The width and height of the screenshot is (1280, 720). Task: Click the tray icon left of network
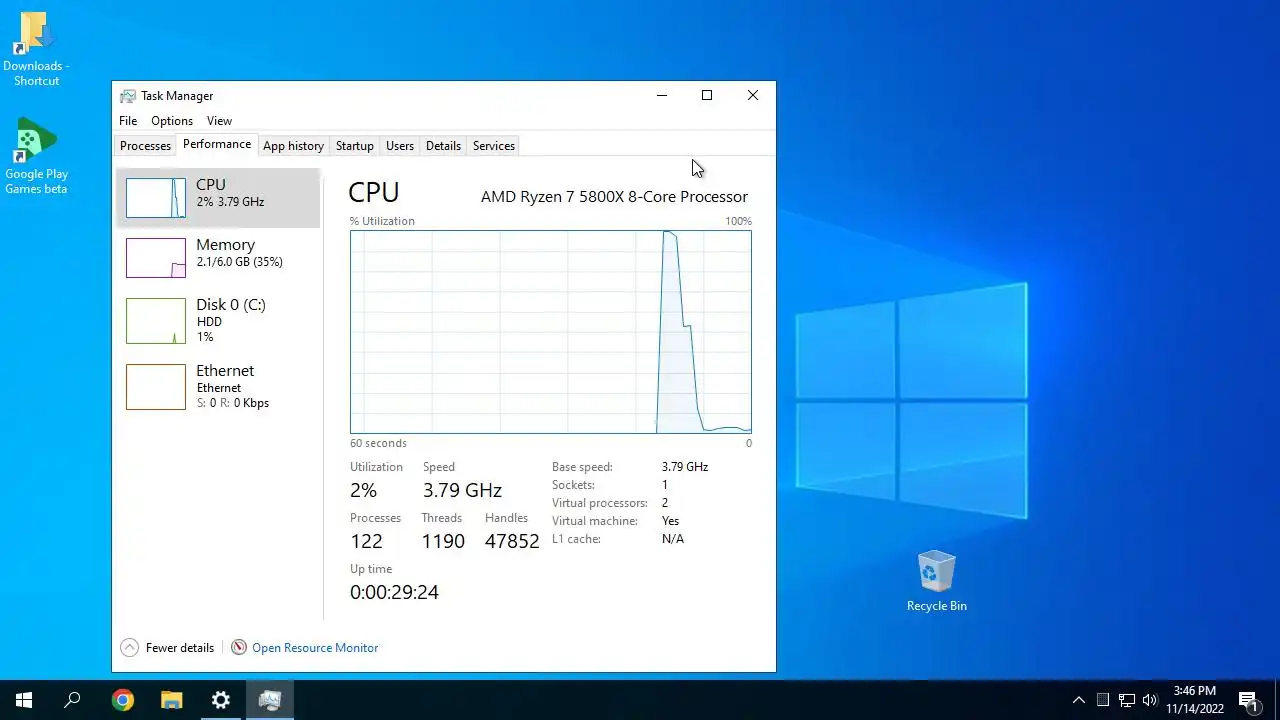pos(1103,700)
